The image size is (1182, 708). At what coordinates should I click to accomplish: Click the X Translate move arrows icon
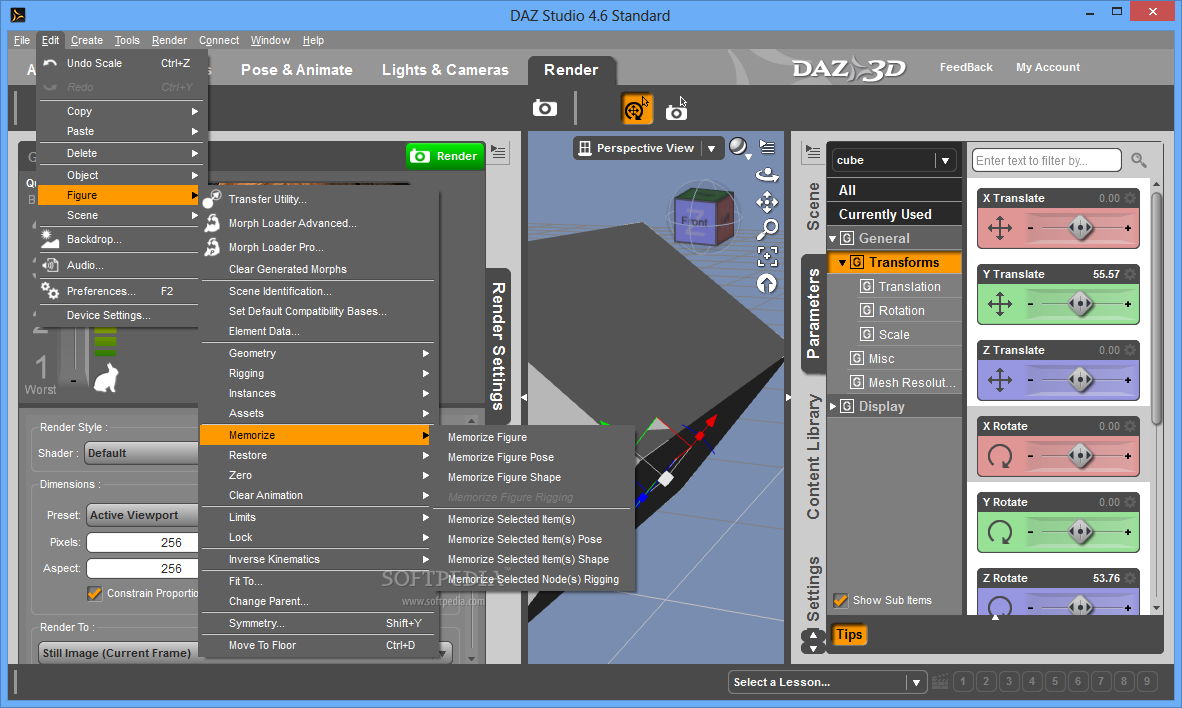click(1000, 228)
